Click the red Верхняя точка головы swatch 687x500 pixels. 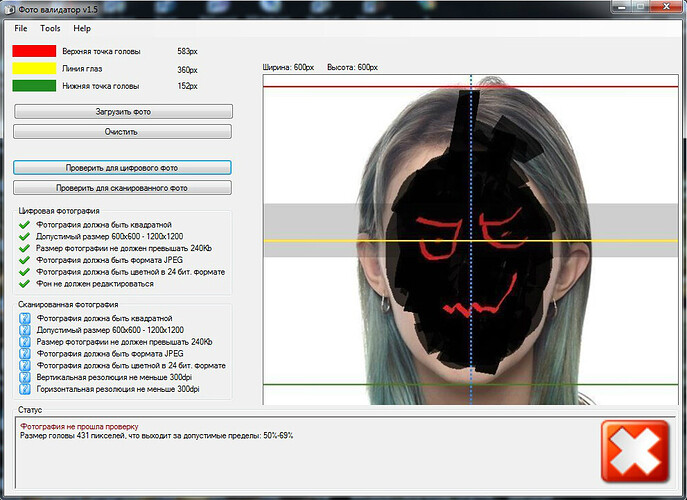[x=34, y=51]
